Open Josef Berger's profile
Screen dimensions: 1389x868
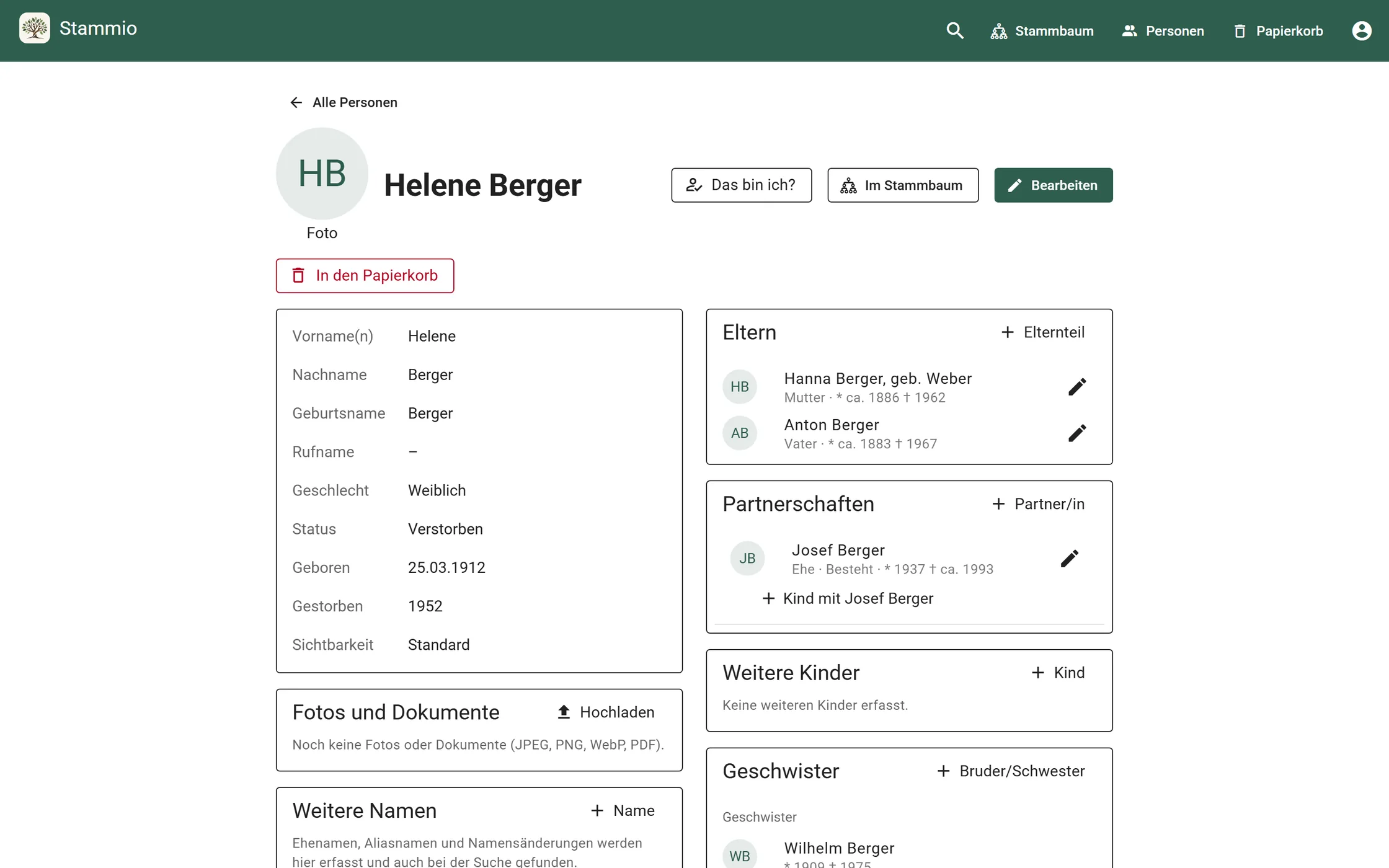pos(838,551)
